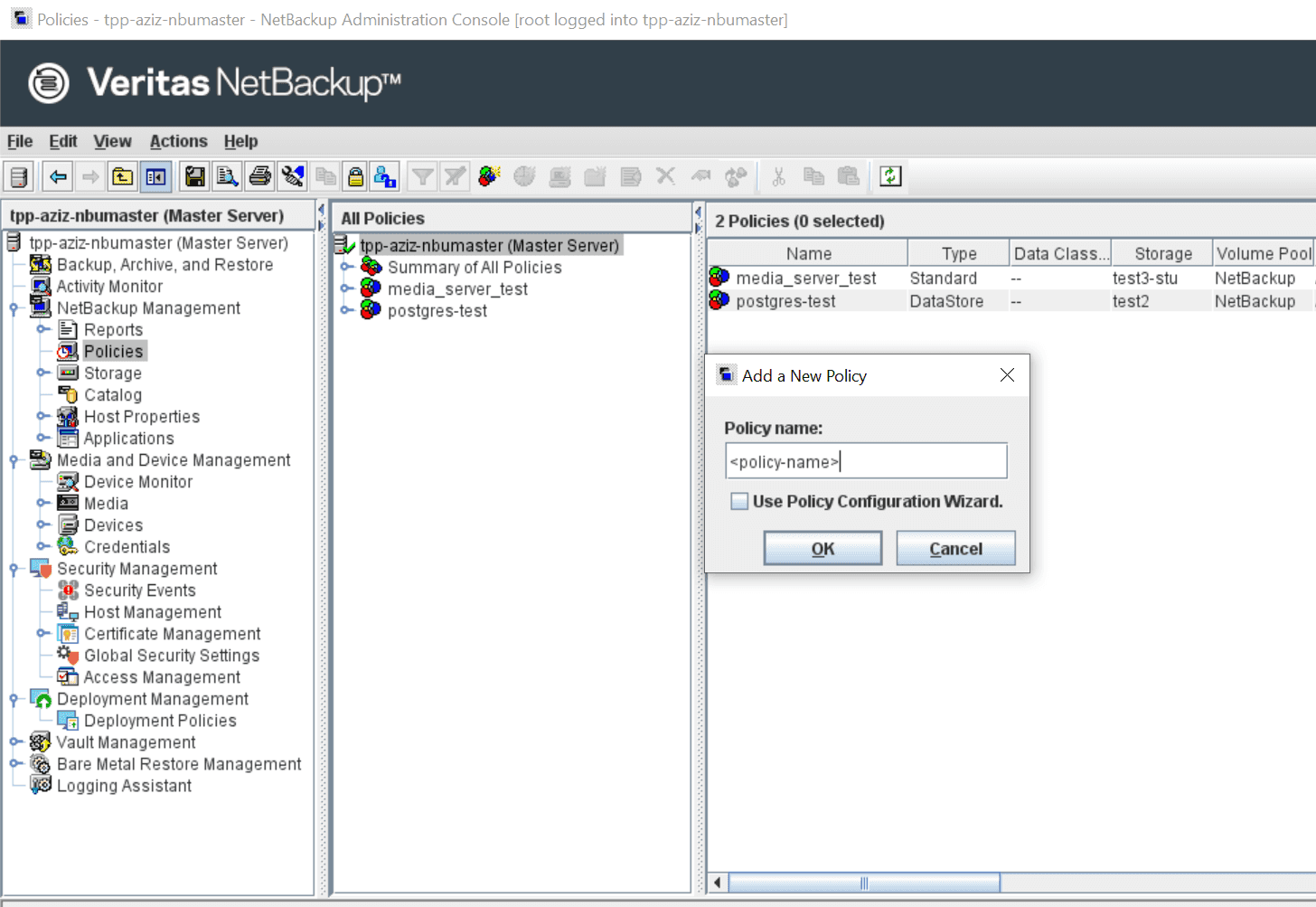The height and width of the screenshot is (907, 1316).
Task: Collapse the Security Management branch
Action: (x=15, y=568)
